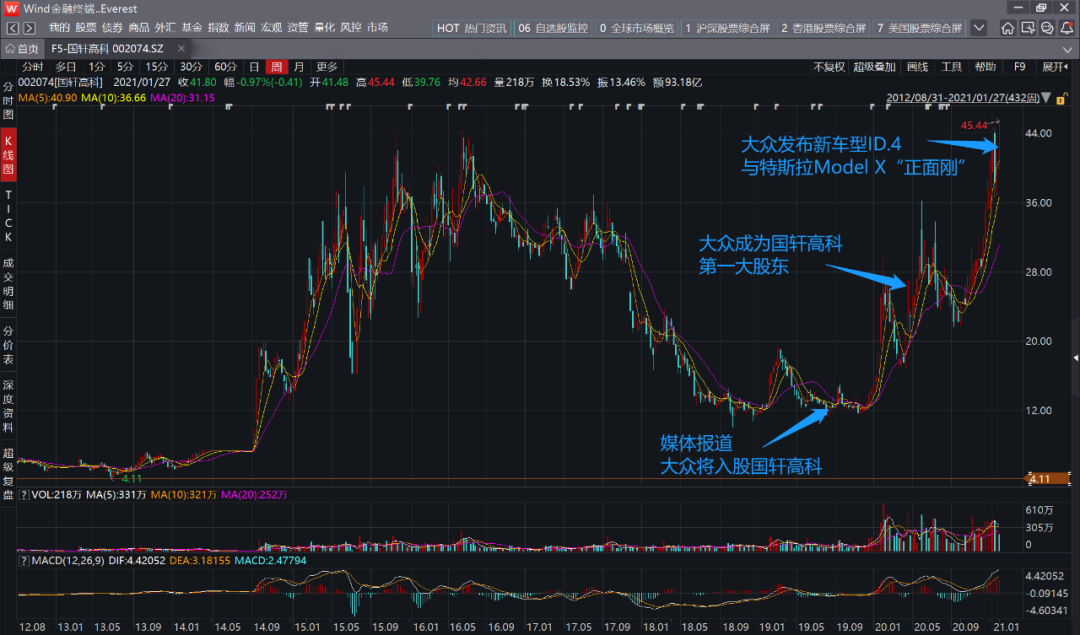Expand the date range dropdown triangle
The height and width of the screenshot is (635, 1080).
(x=1046, y=98)
